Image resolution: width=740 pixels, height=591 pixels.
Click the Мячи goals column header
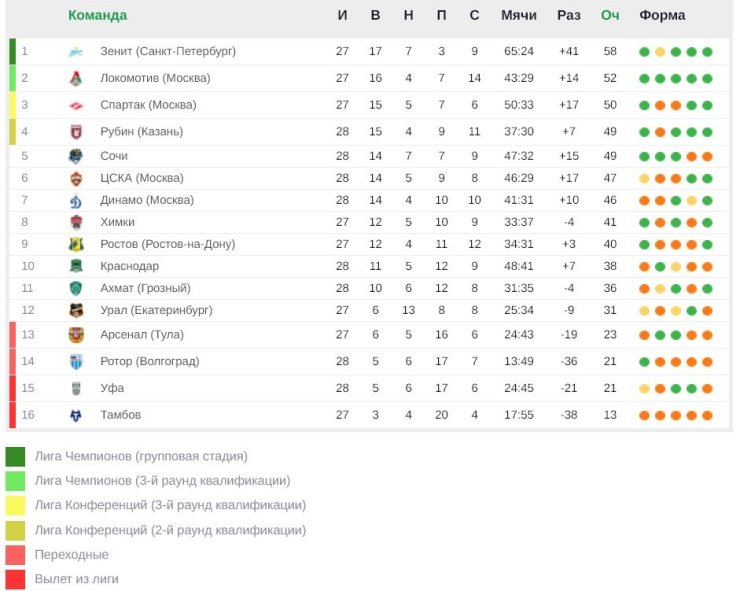tap(519, 15)
